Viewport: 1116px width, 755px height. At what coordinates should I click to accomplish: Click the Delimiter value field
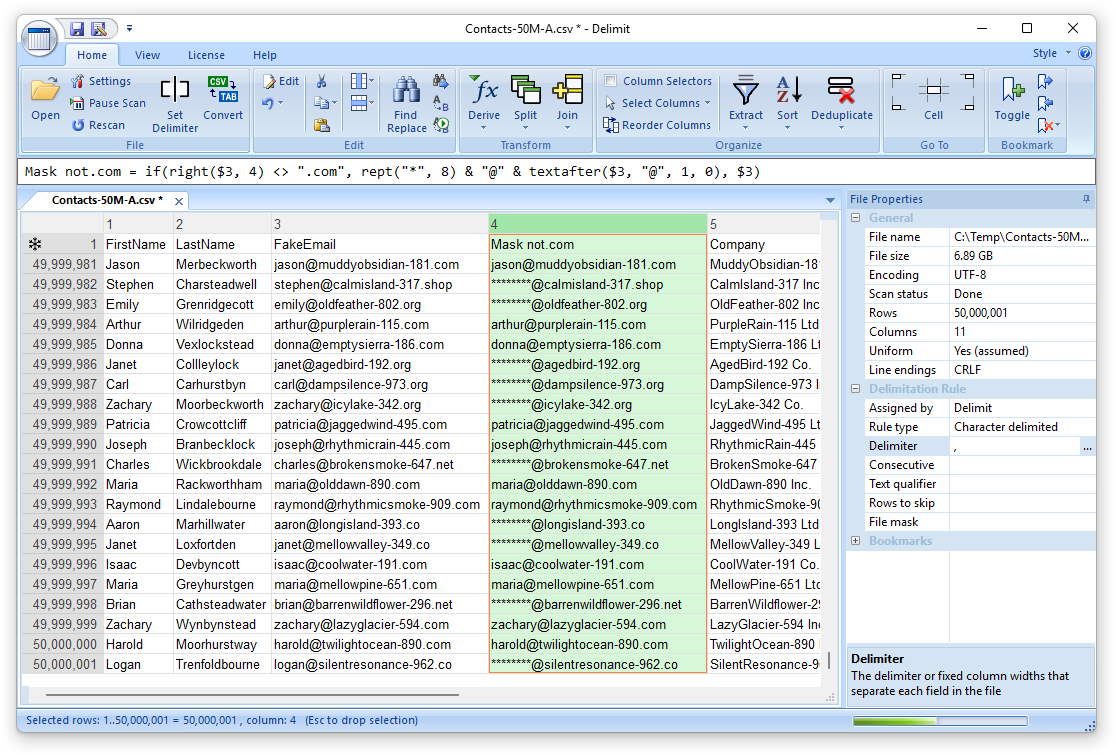[x=1014, y=447]
